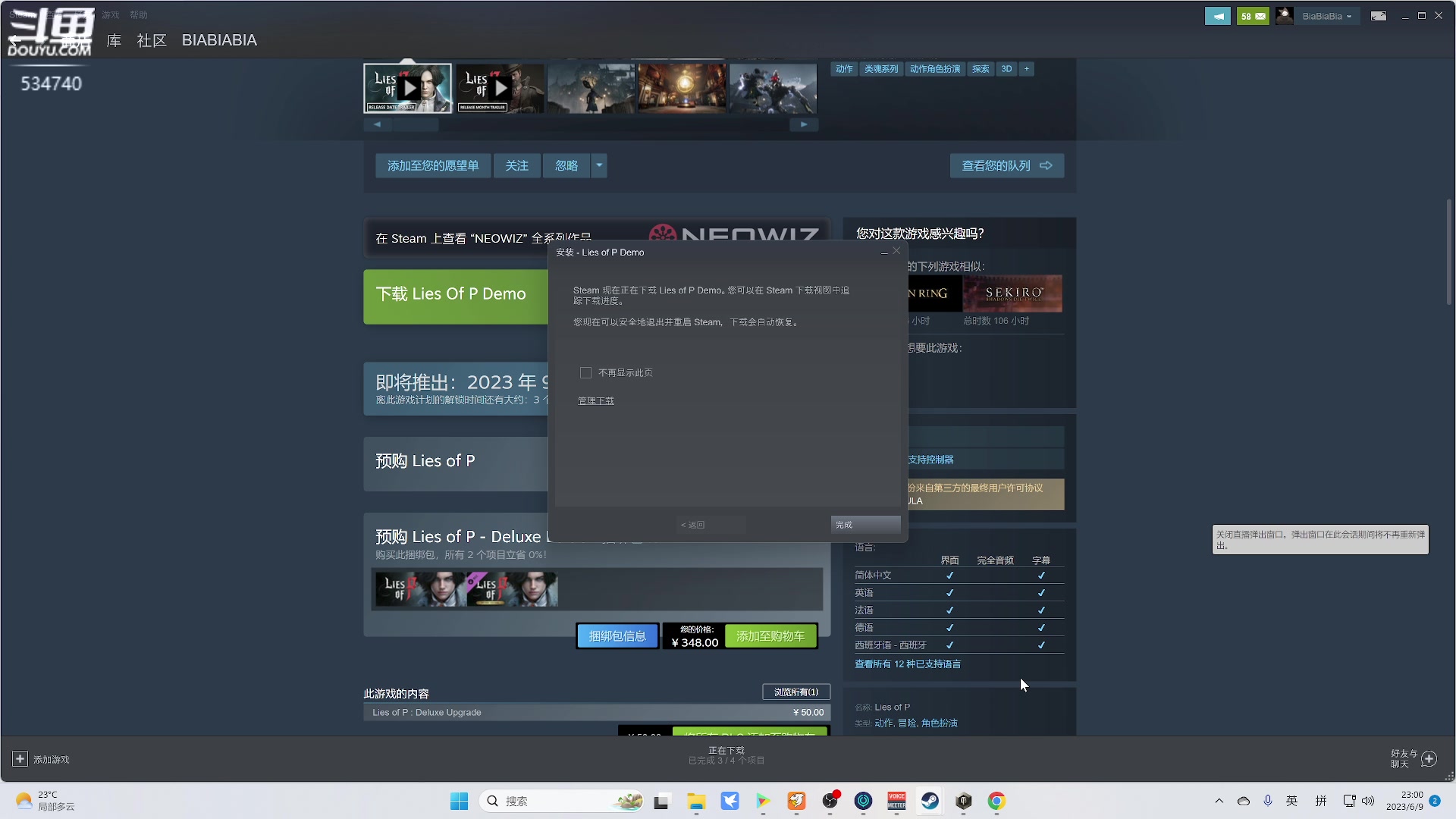Add a new tag with plus button
This screenshot has height=819, width=1456.
point(1027,69)
